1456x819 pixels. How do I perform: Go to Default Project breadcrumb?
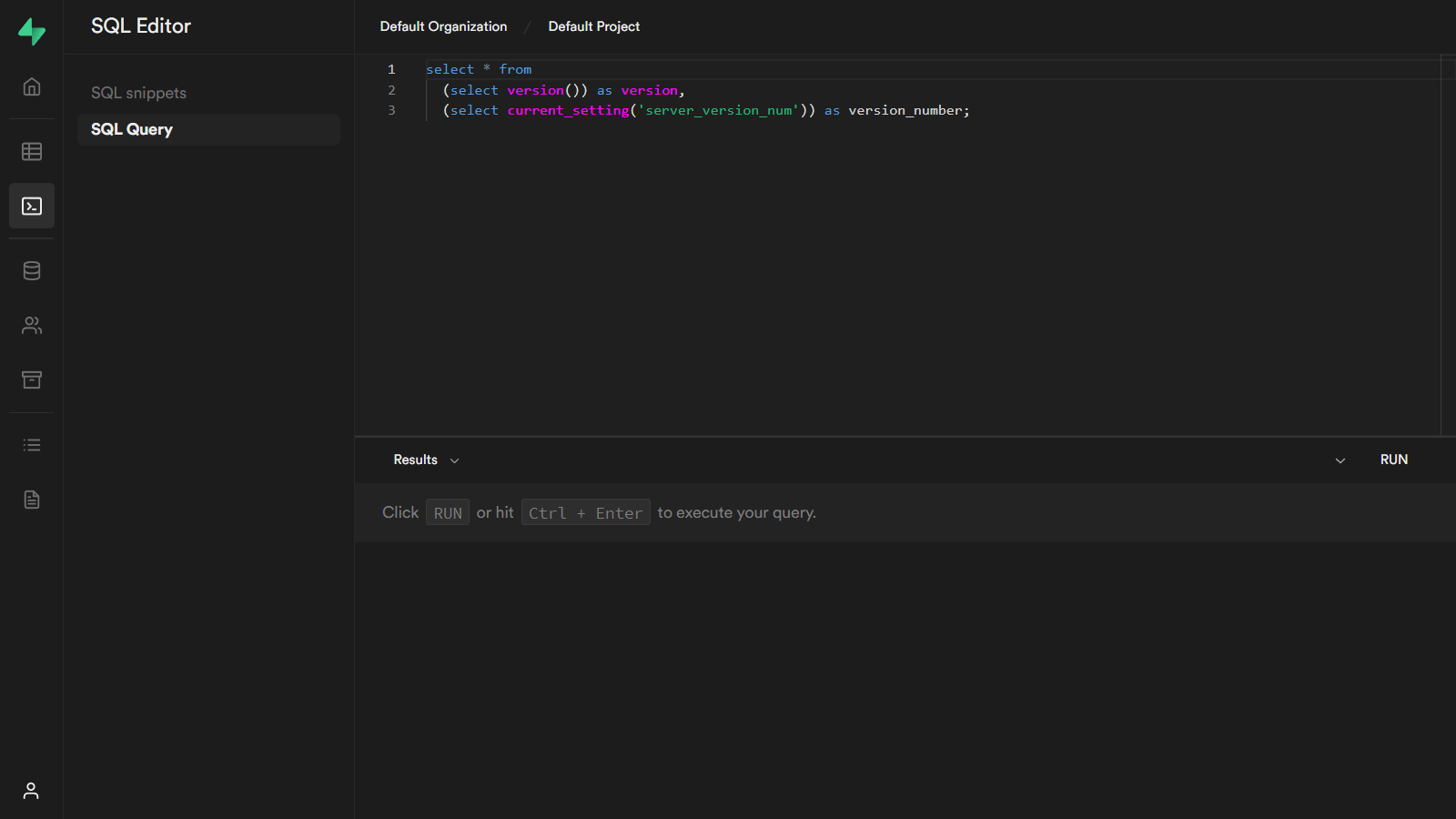(593, 26)
